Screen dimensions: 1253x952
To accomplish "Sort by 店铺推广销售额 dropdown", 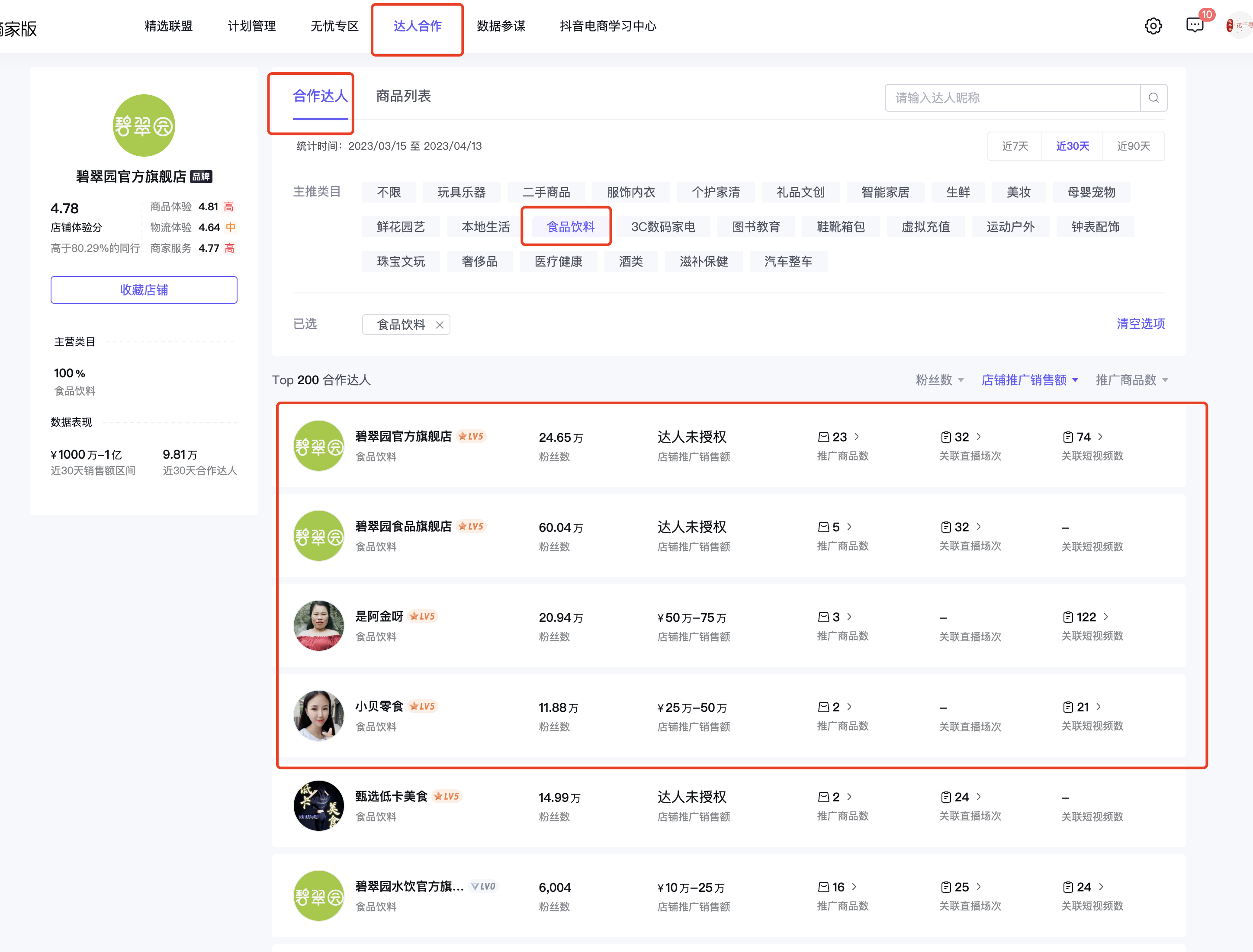I will click(x=1030, y=380).
